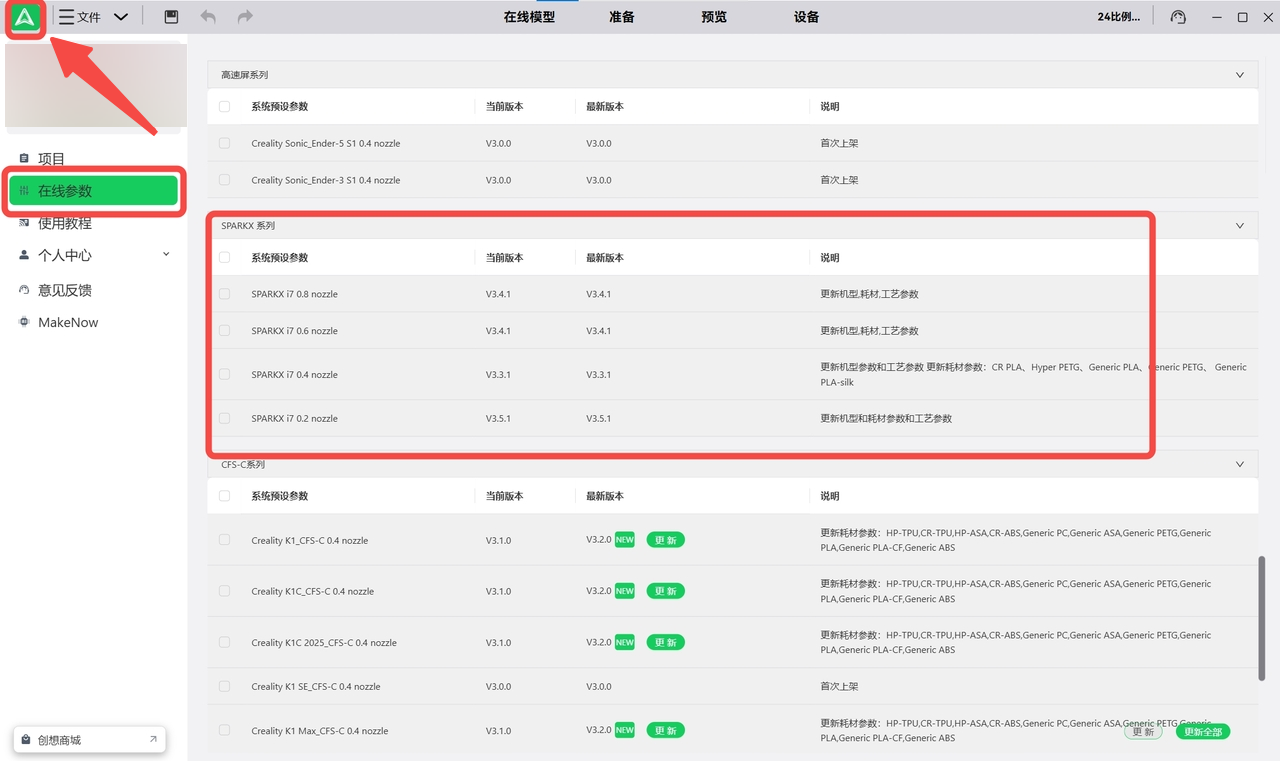Switch to the 准备 tab
The image size is (1280, 761).
[621, 17]
